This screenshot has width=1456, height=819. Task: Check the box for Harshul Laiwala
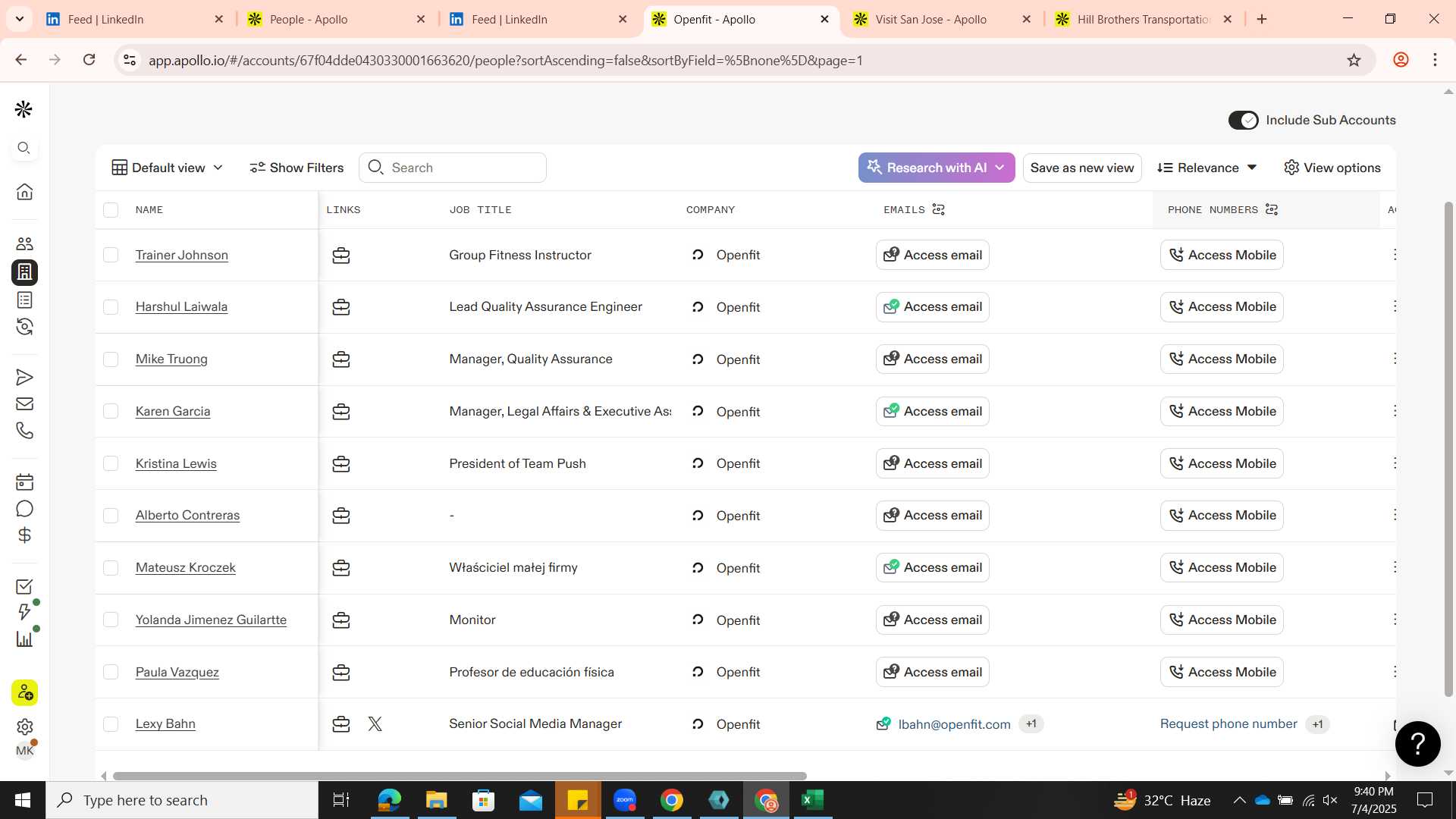[x=111, y=307]
